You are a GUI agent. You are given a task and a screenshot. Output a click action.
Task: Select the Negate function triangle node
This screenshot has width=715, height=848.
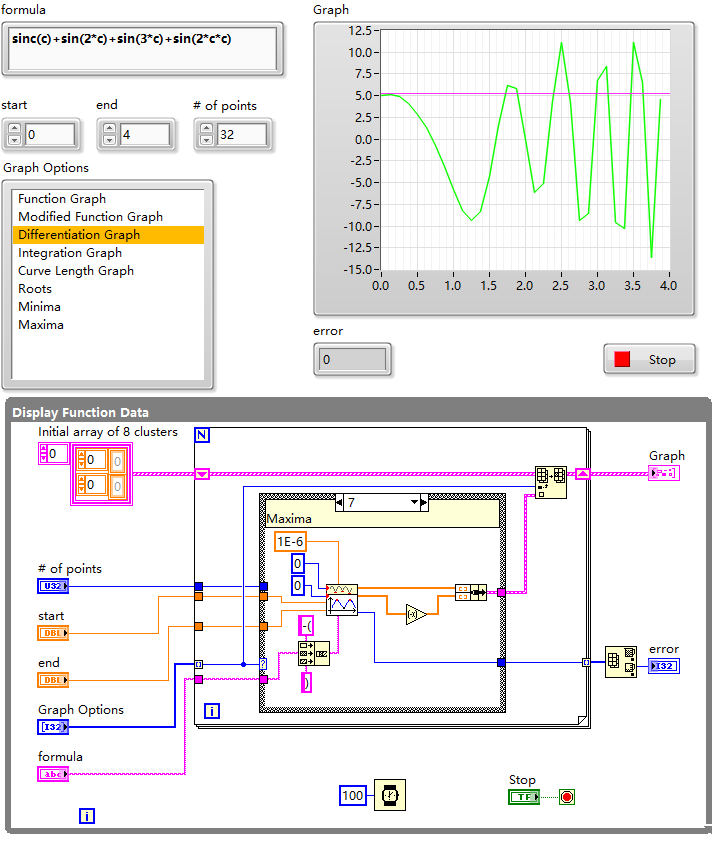pos(417,614)
